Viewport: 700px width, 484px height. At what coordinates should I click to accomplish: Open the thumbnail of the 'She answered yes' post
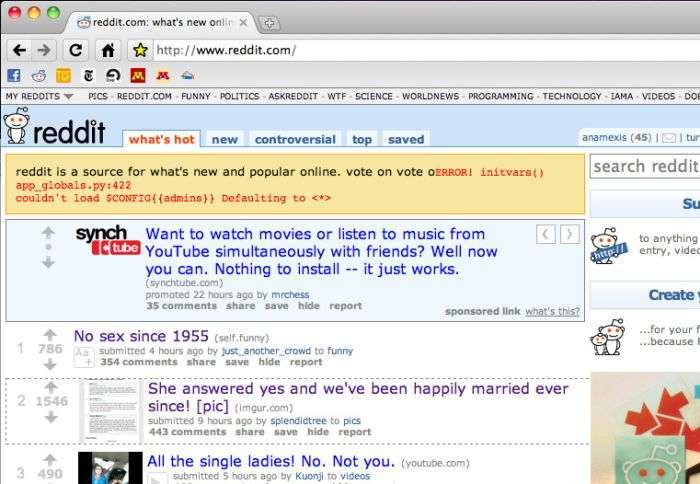point(110,411)
